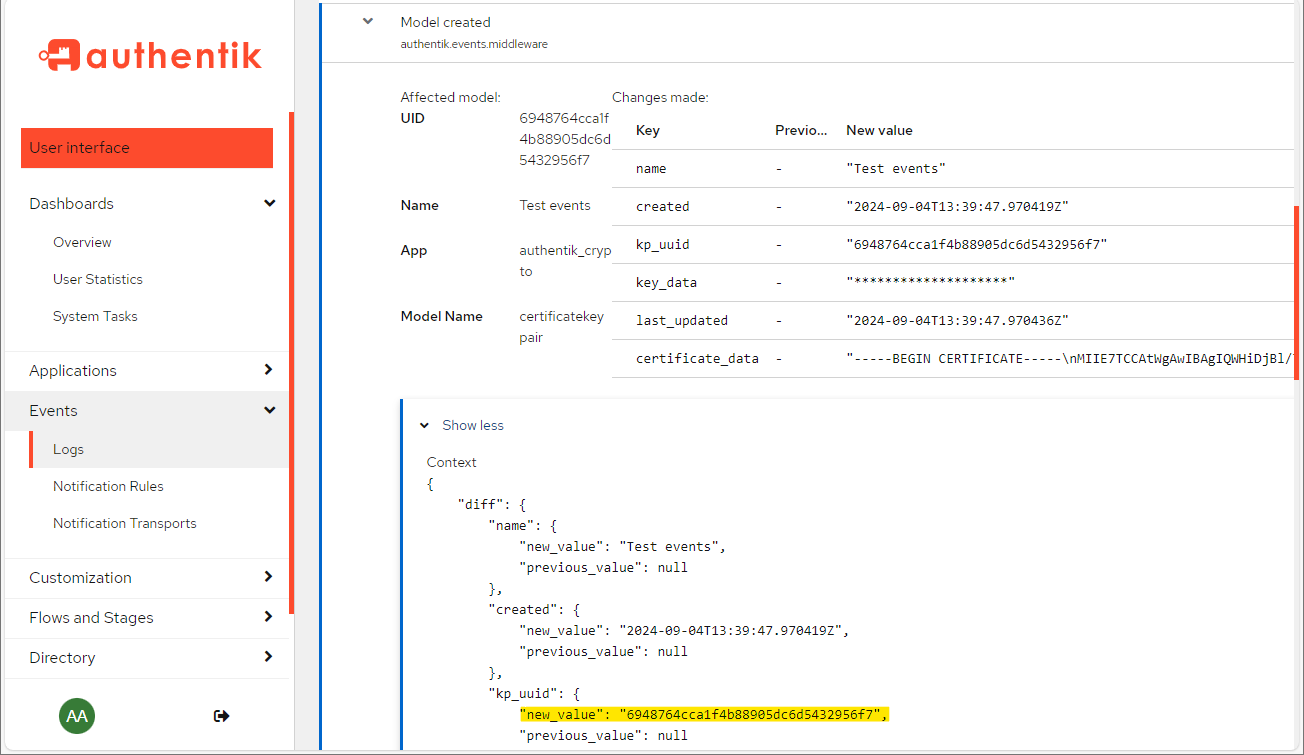
Task: Click the New value column header
Action: 879,130
